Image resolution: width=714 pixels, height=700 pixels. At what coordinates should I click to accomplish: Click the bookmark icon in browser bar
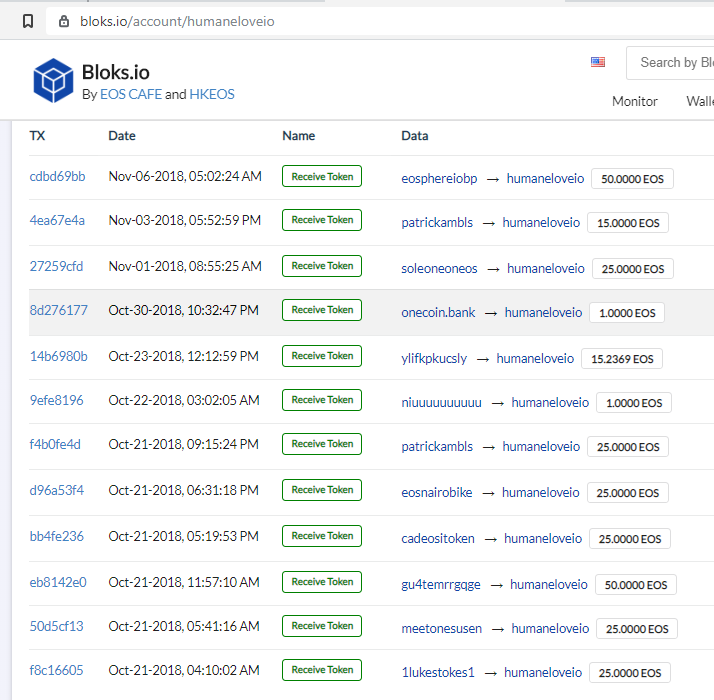coord(28,21)
